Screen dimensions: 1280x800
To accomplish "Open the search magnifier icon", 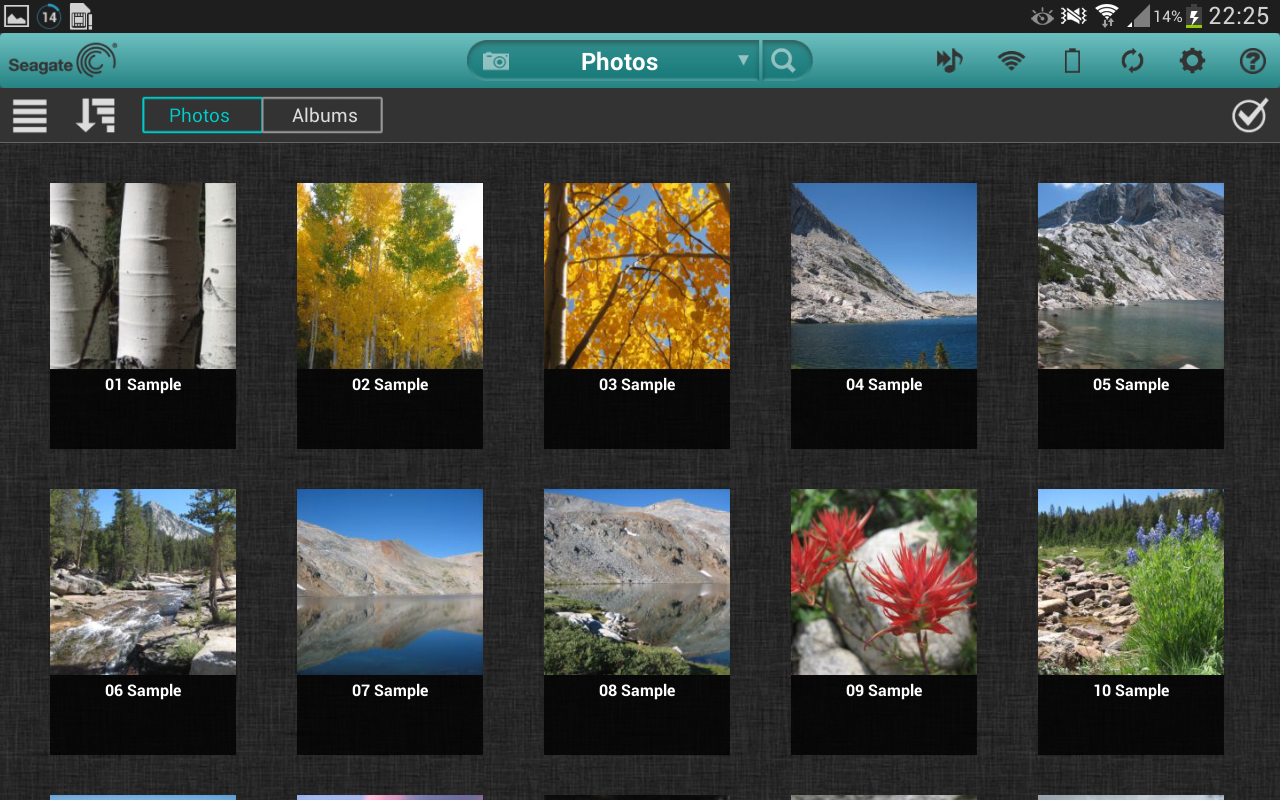I will pos(784,61).
